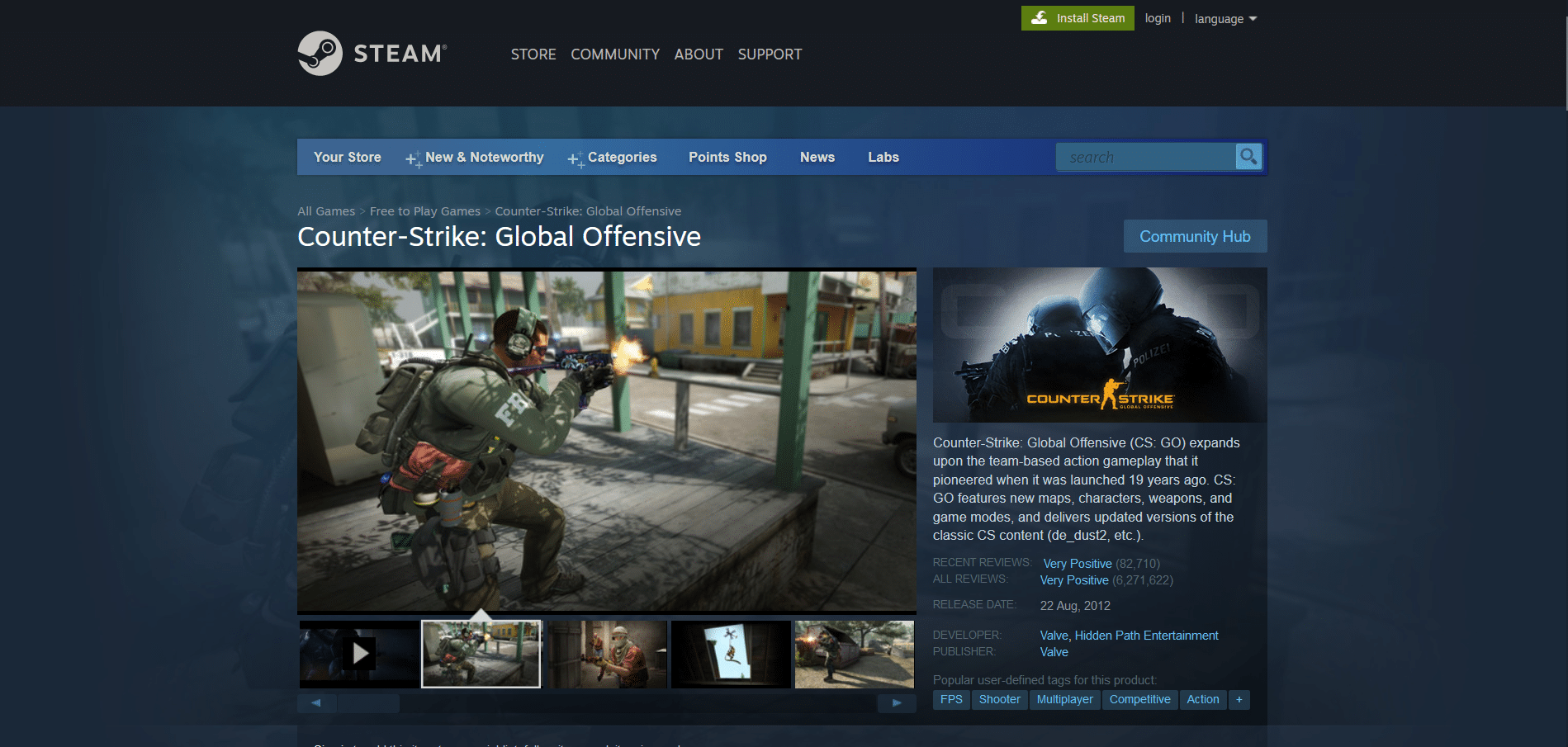Click the search magnifier icon

1248,156
